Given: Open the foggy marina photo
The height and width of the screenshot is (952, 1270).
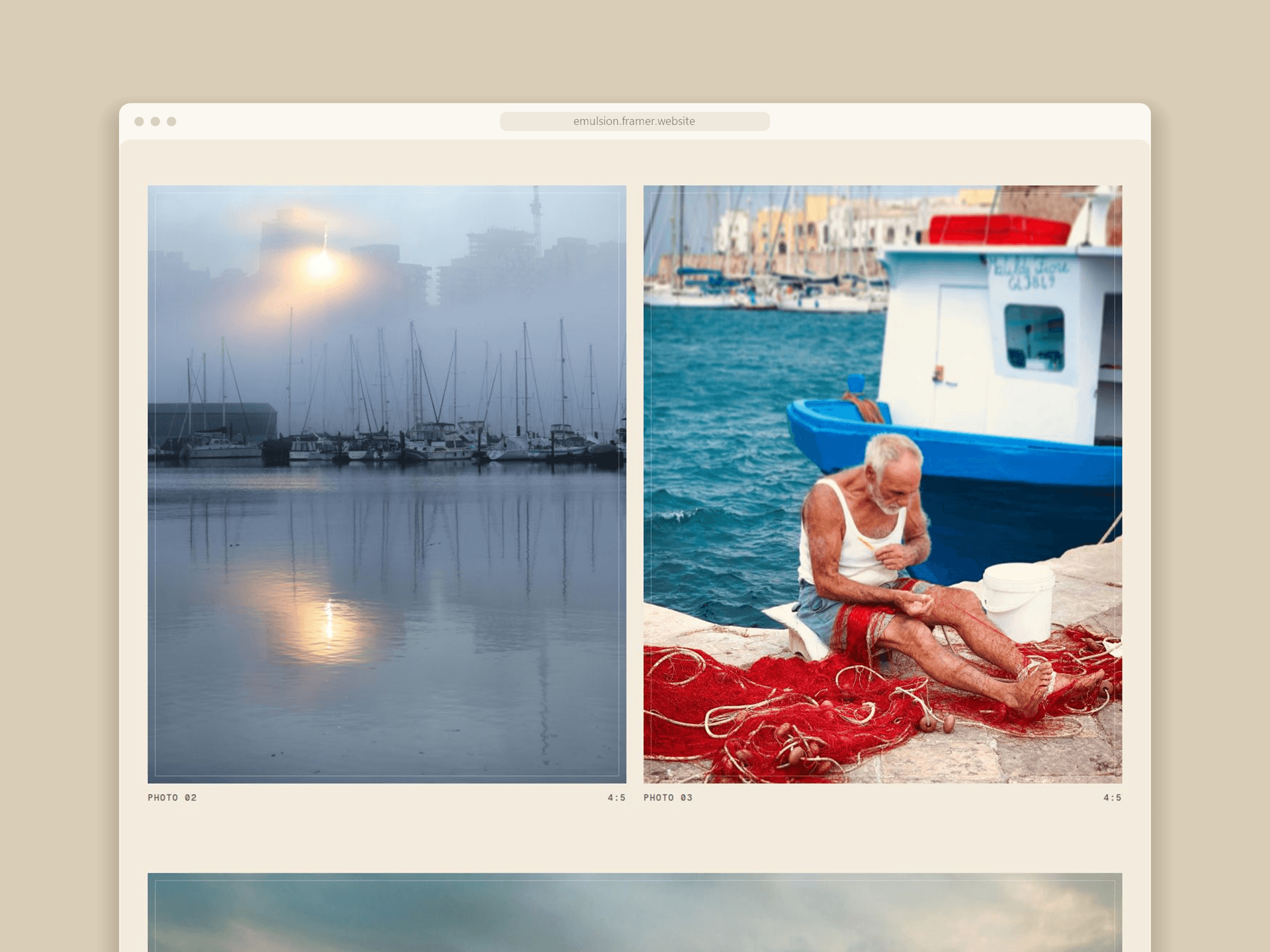Looking at the screenshot, I should coord(387,484).
